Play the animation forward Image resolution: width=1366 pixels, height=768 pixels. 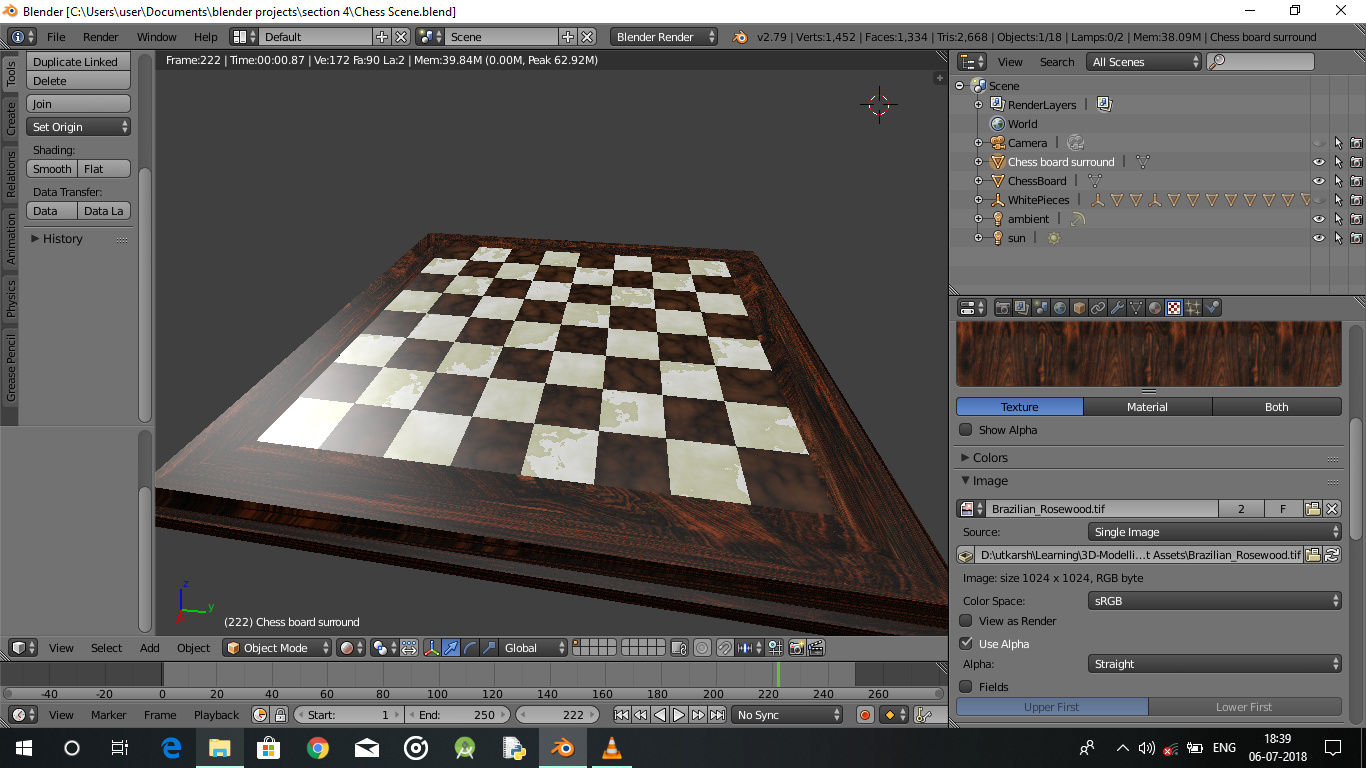click(x=678, y=715)
